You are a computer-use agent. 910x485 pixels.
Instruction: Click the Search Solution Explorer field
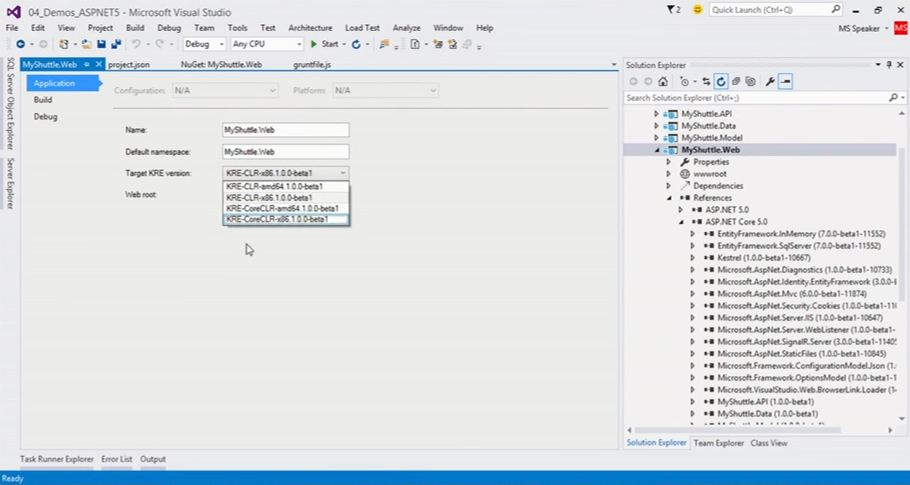click(756, 98)
